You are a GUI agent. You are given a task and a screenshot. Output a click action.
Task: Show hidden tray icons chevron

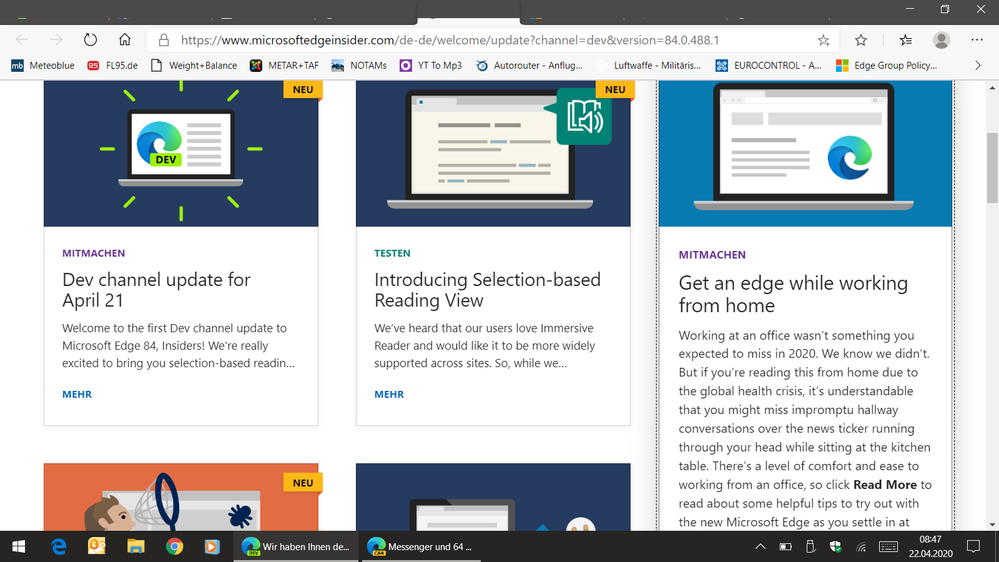tap(760, 547)
